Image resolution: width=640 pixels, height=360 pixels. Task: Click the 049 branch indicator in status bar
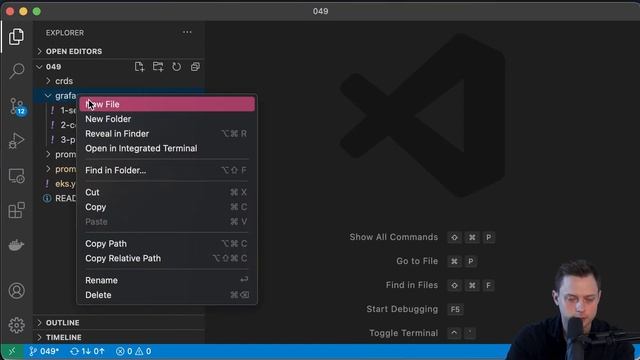(44, 351)
